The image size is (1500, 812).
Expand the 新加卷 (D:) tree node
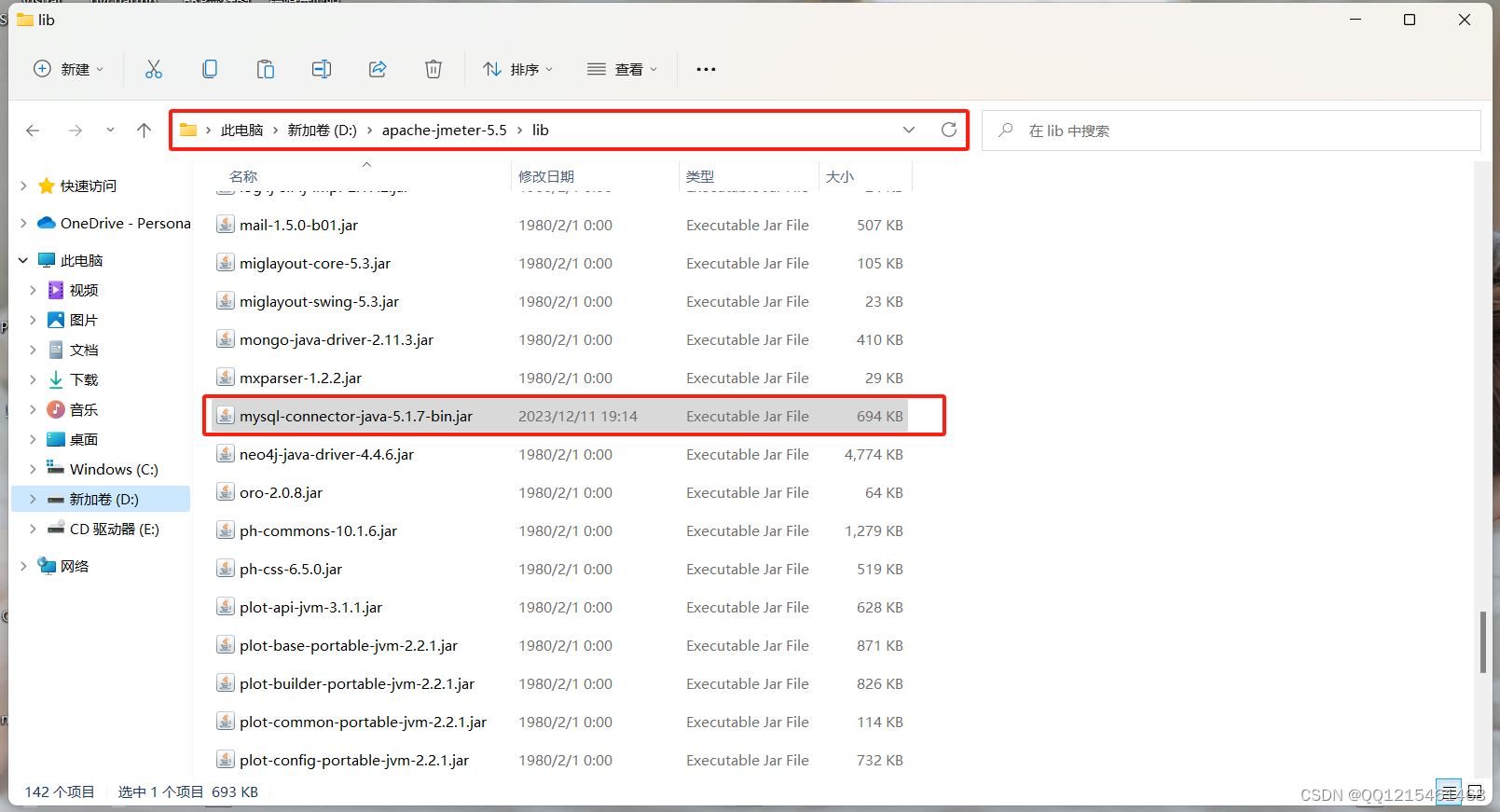[33, 499]
